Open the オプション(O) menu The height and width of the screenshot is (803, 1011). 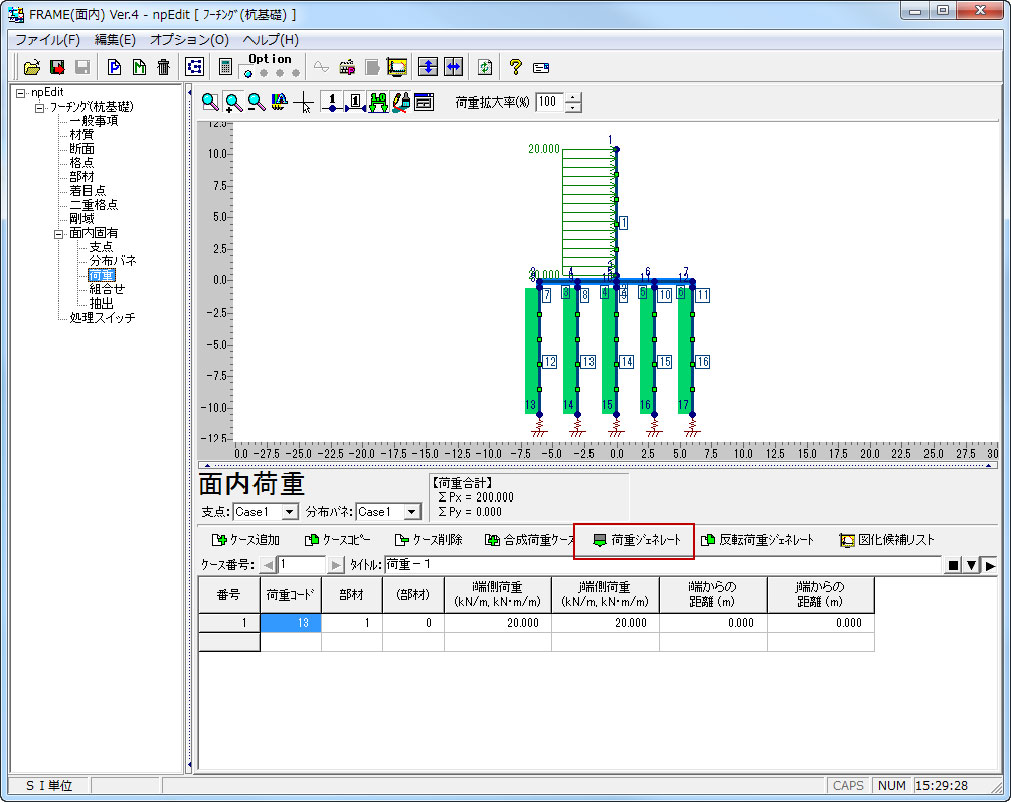[189, 40]
